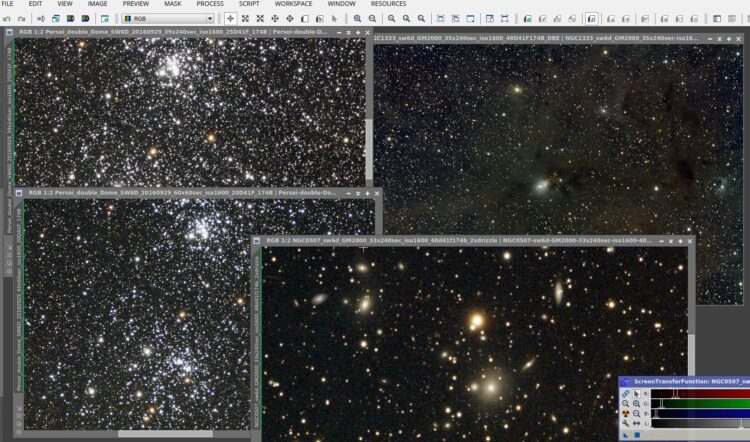Select the New Preview mode tool next to the crosshair

pos(245,19)
